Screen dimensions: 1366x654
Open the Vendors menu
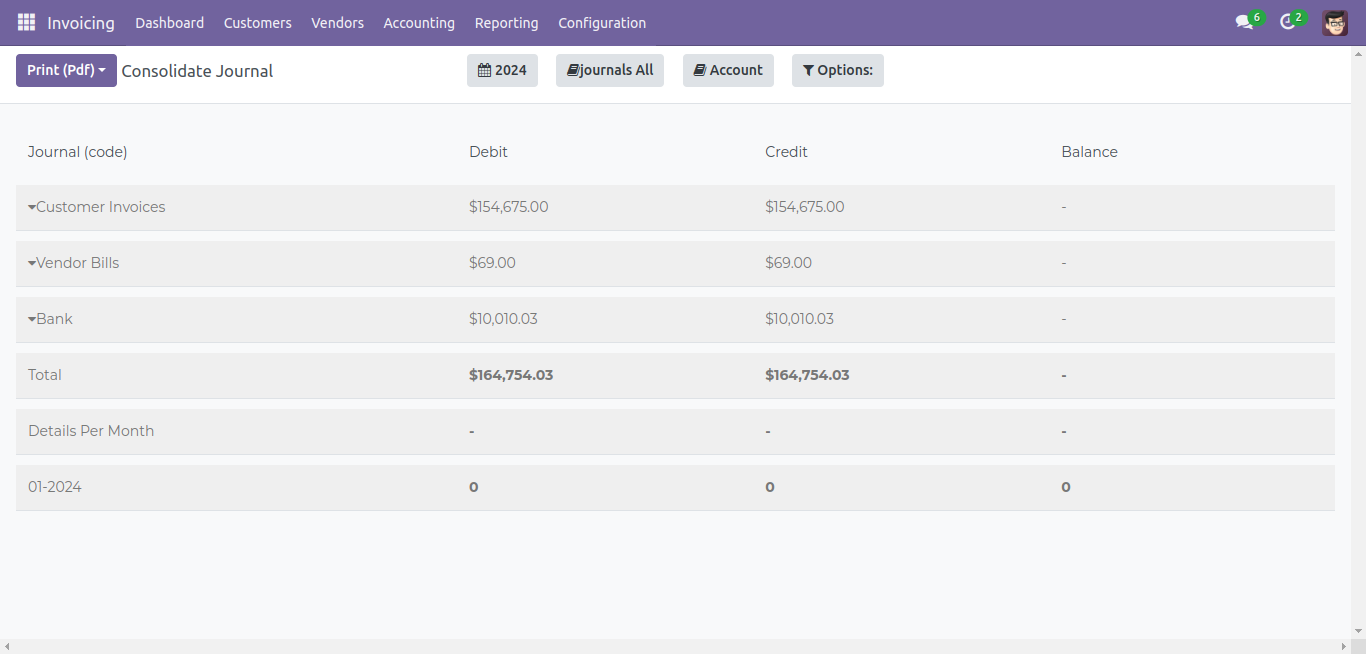337,23
